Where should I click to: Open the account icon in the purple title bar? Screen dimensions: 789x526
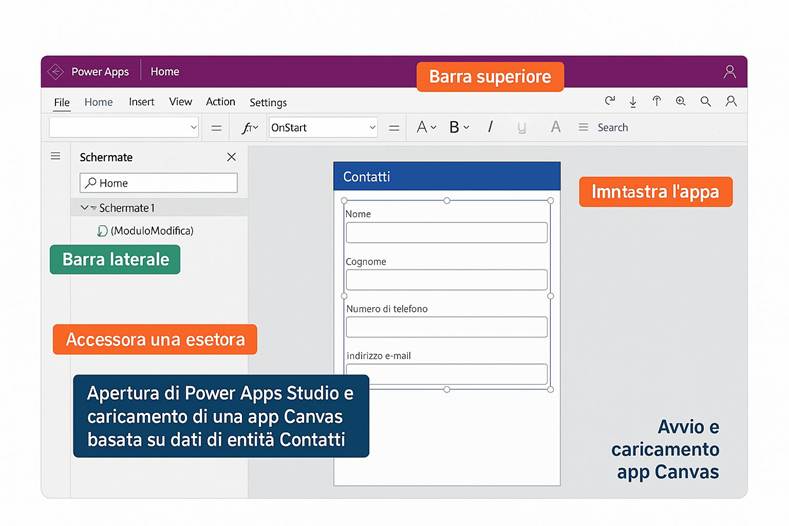[730, 72]
